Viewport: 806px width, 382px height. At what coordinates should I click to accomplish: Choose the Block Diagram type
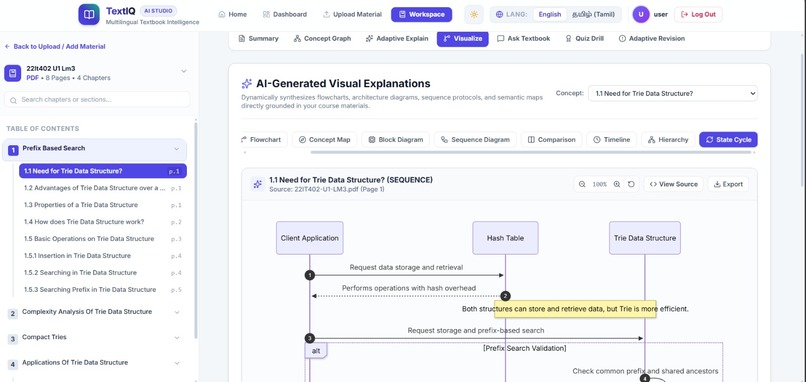(x=396, y=140)
